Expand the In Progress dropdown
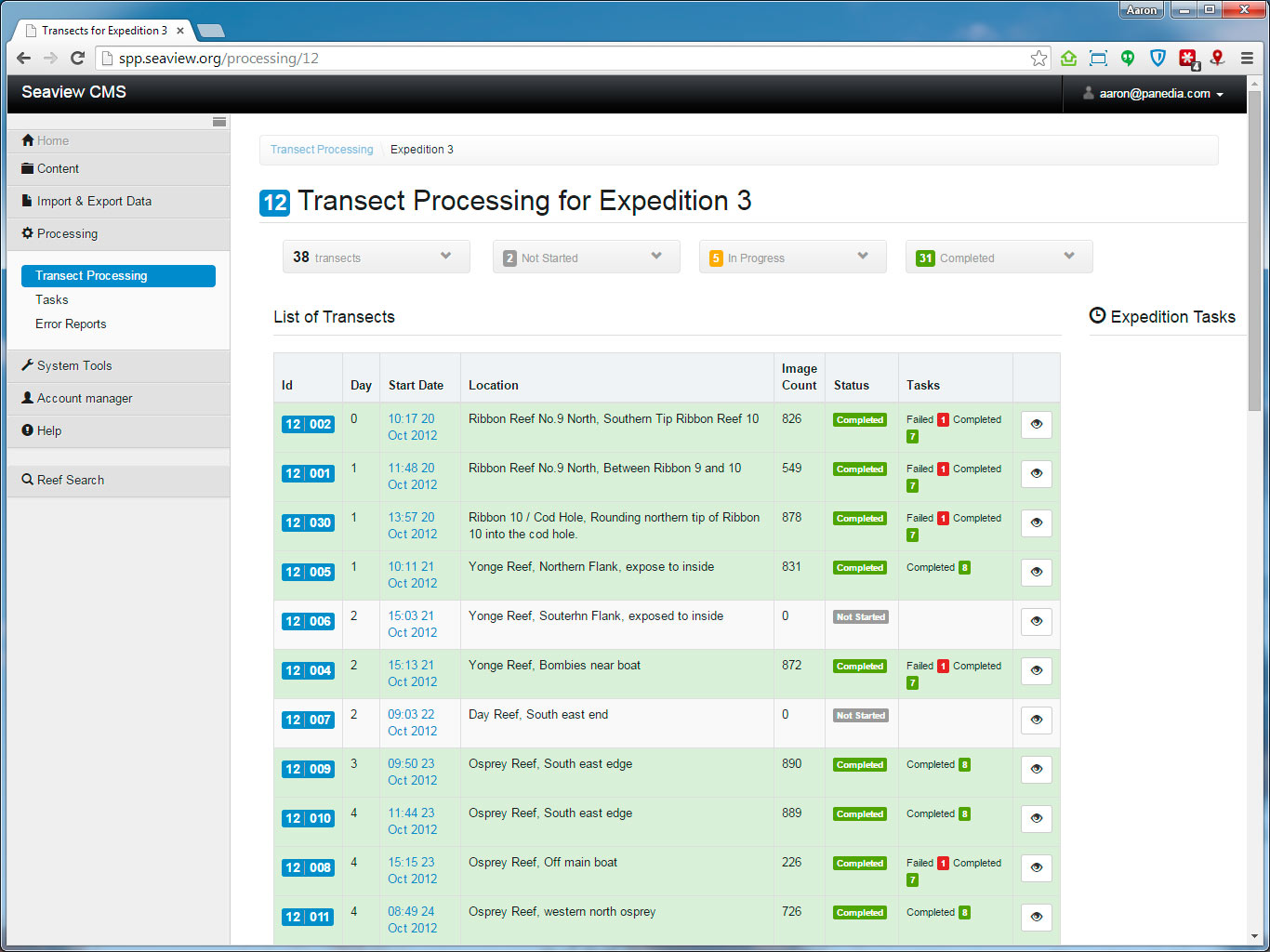1270x952 pixels. tap(792, 258)
